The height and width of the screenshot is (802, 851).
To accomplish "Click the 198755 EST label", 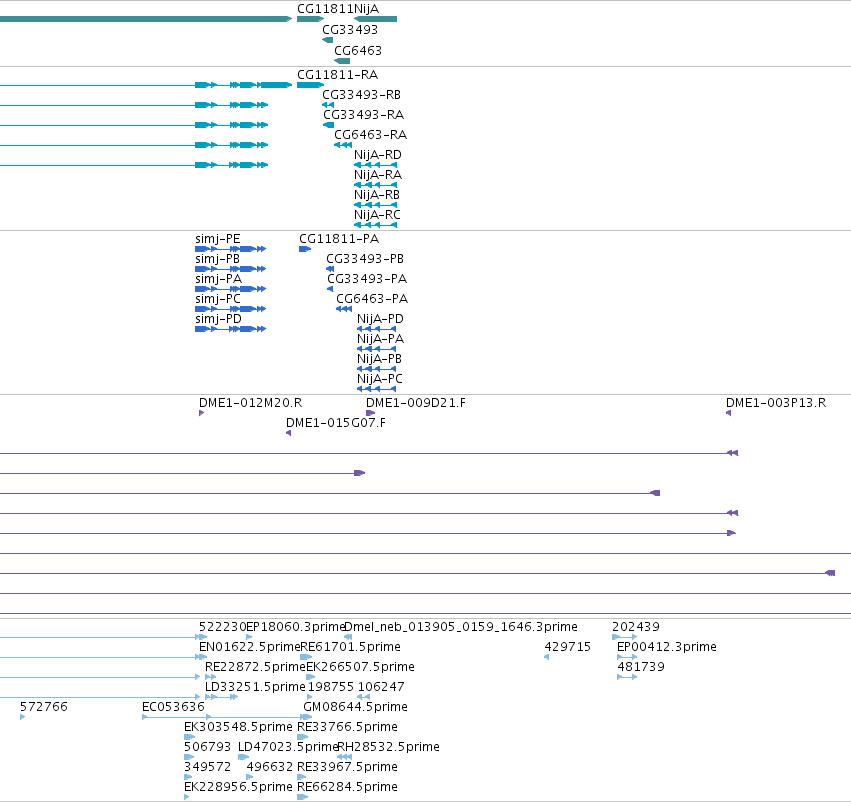I will point(331,686).
